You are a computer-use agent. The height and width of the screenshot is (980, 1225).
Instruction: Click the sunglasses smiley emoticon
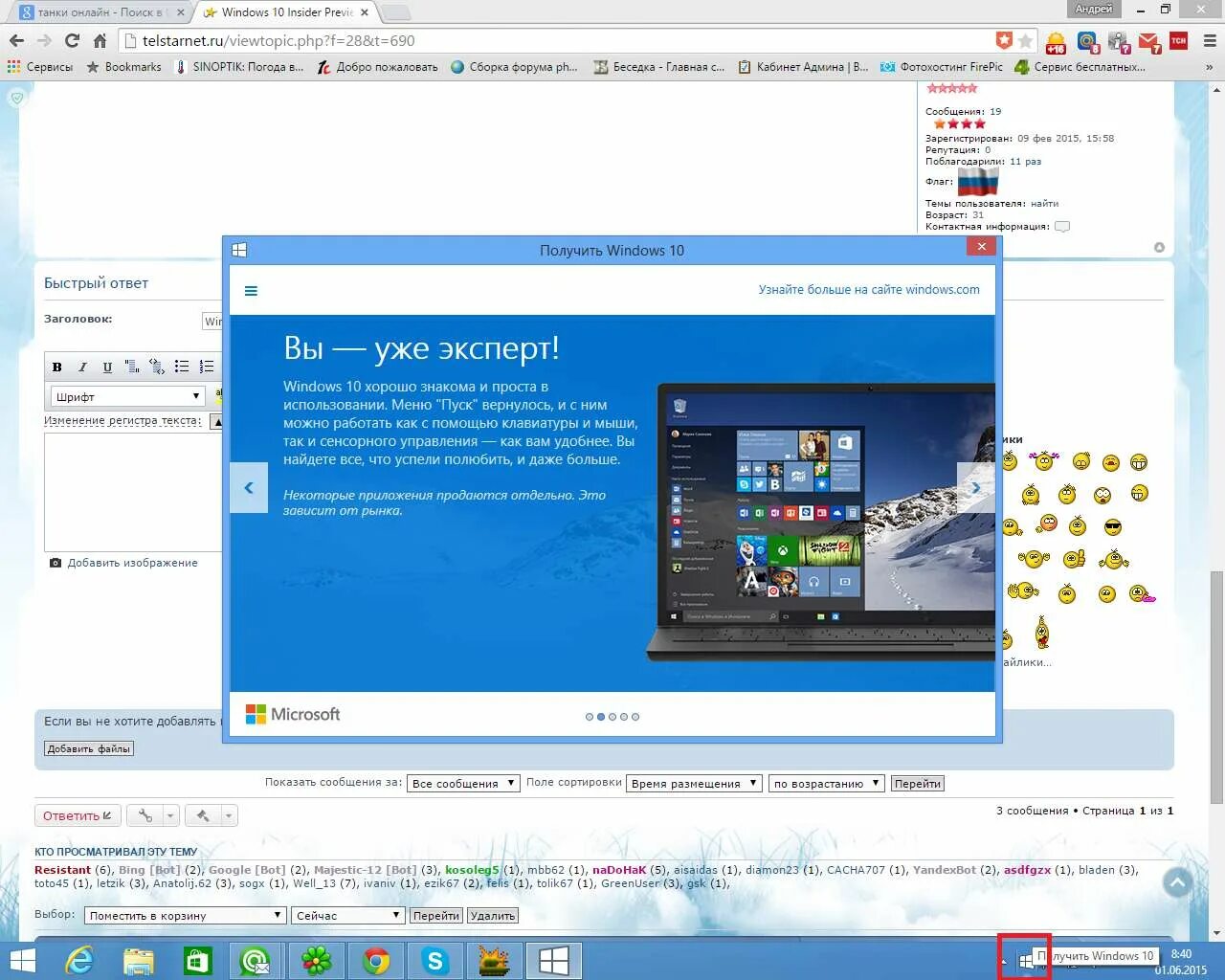(x=1112, y=527)
